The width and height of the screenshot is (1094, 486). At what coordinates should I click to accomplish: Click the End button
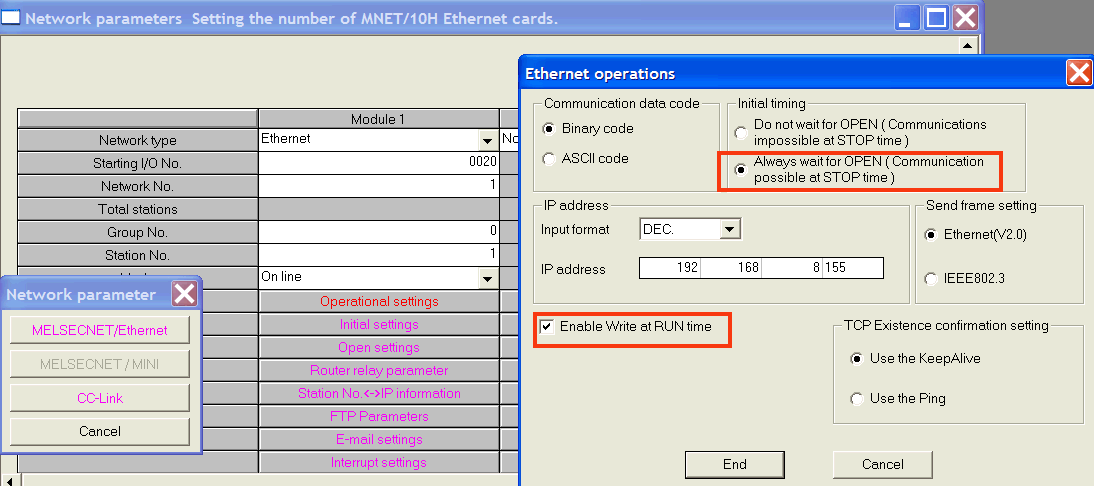point(734,464)
